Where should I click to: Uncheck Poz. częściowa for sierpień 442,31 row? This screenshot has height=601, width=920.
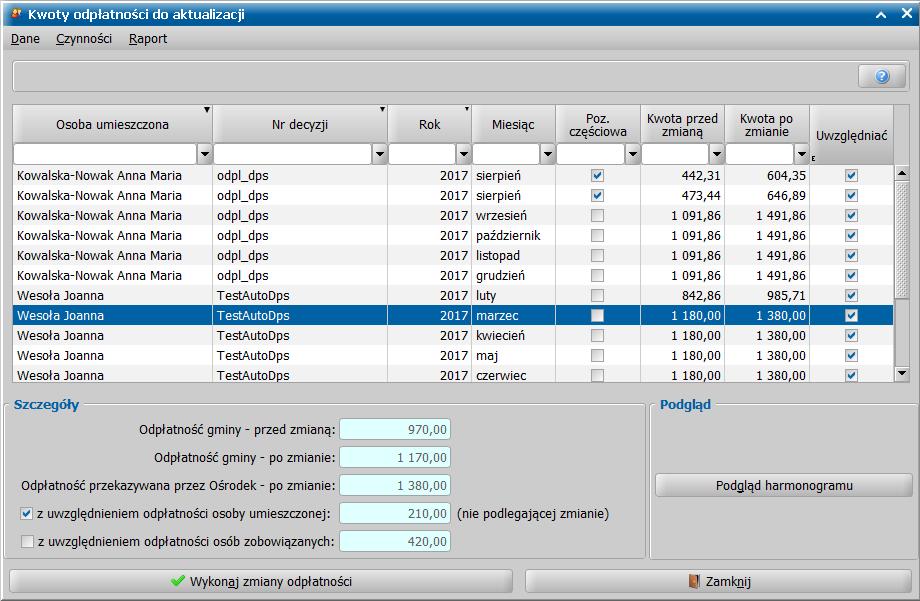pyautogui.click(x=597, y=175)
